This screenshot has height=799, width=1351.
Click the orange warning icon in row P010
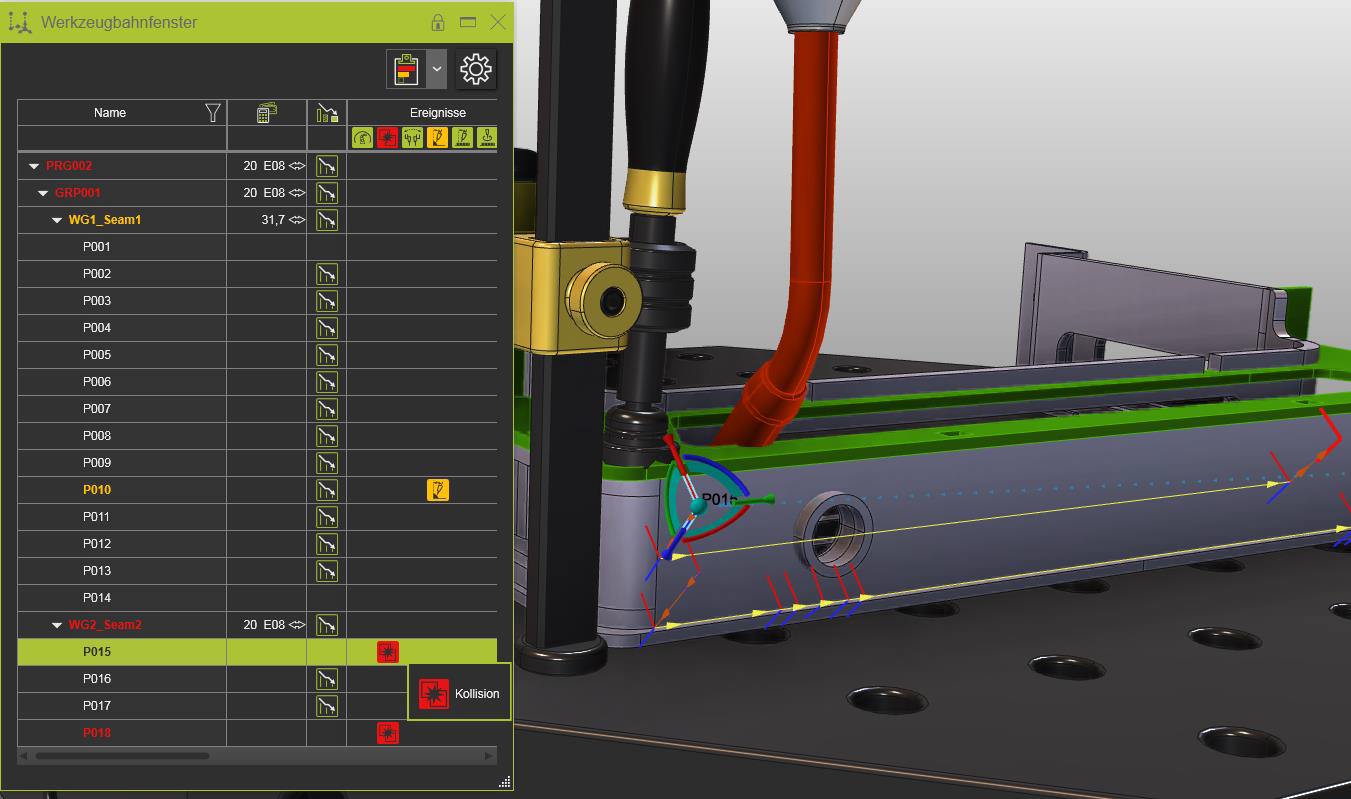[x=437, y=490]
